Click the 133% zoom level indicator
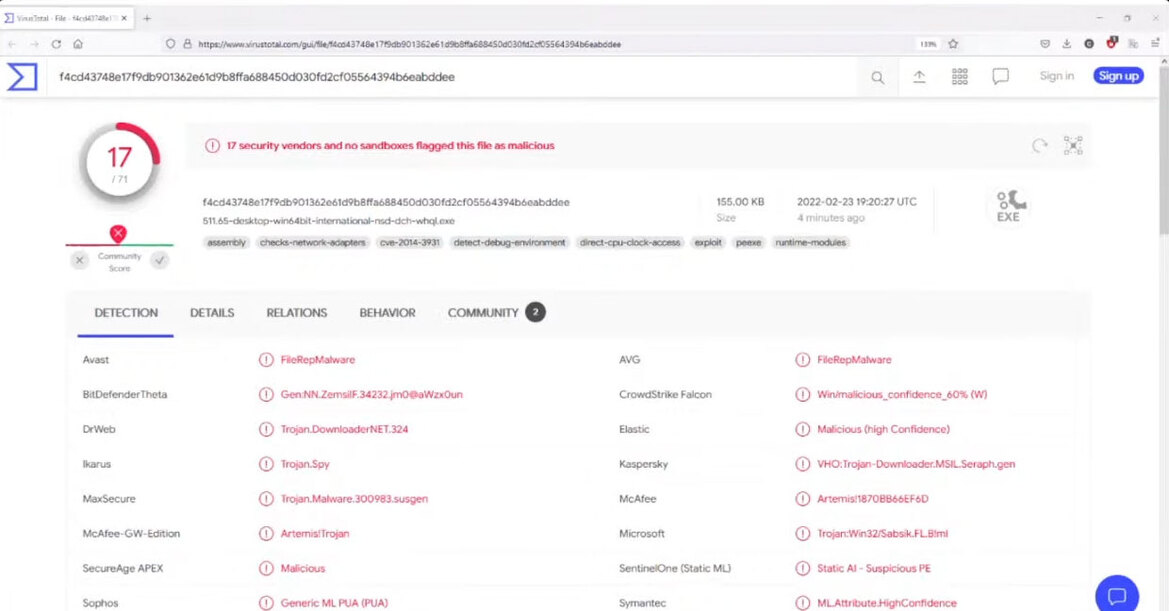The height and width of the screenshot is (611, 1169). [928, 44]
